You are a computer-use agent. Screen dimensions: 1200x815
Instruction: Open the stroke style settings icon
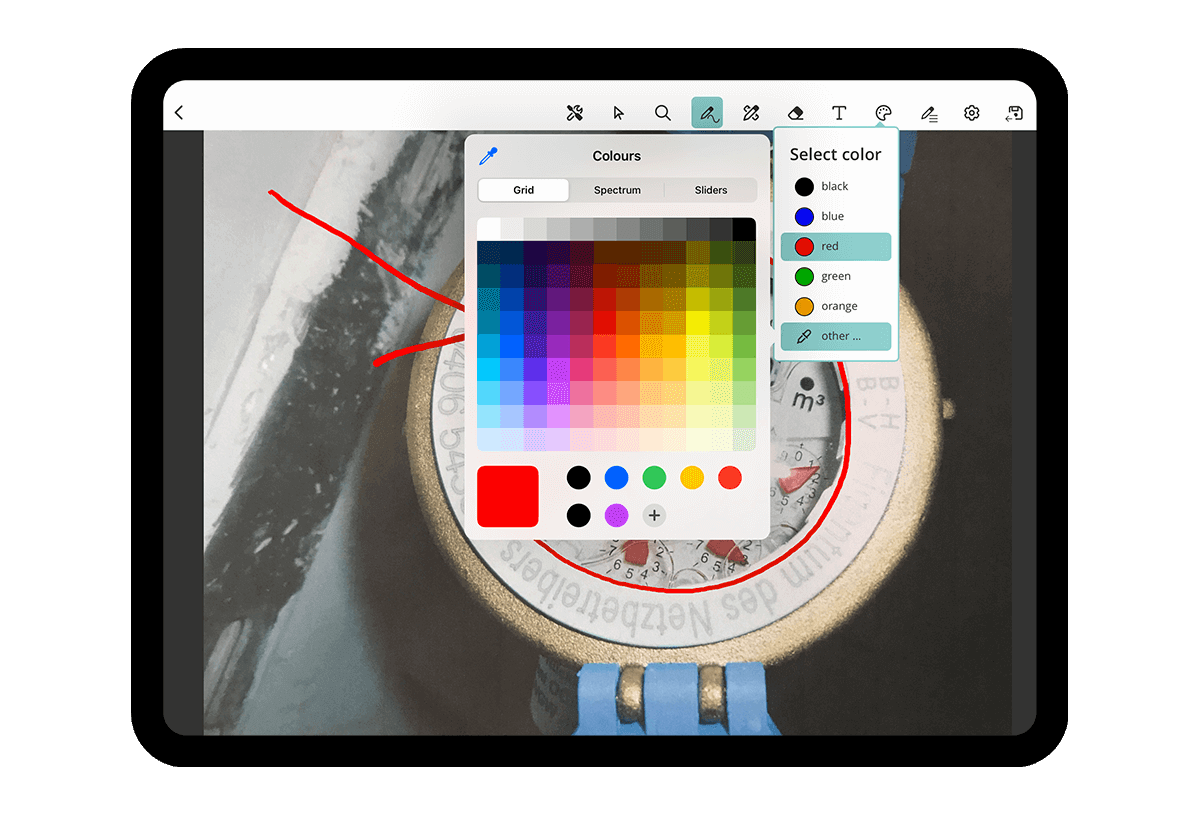[x=929, y=113]
